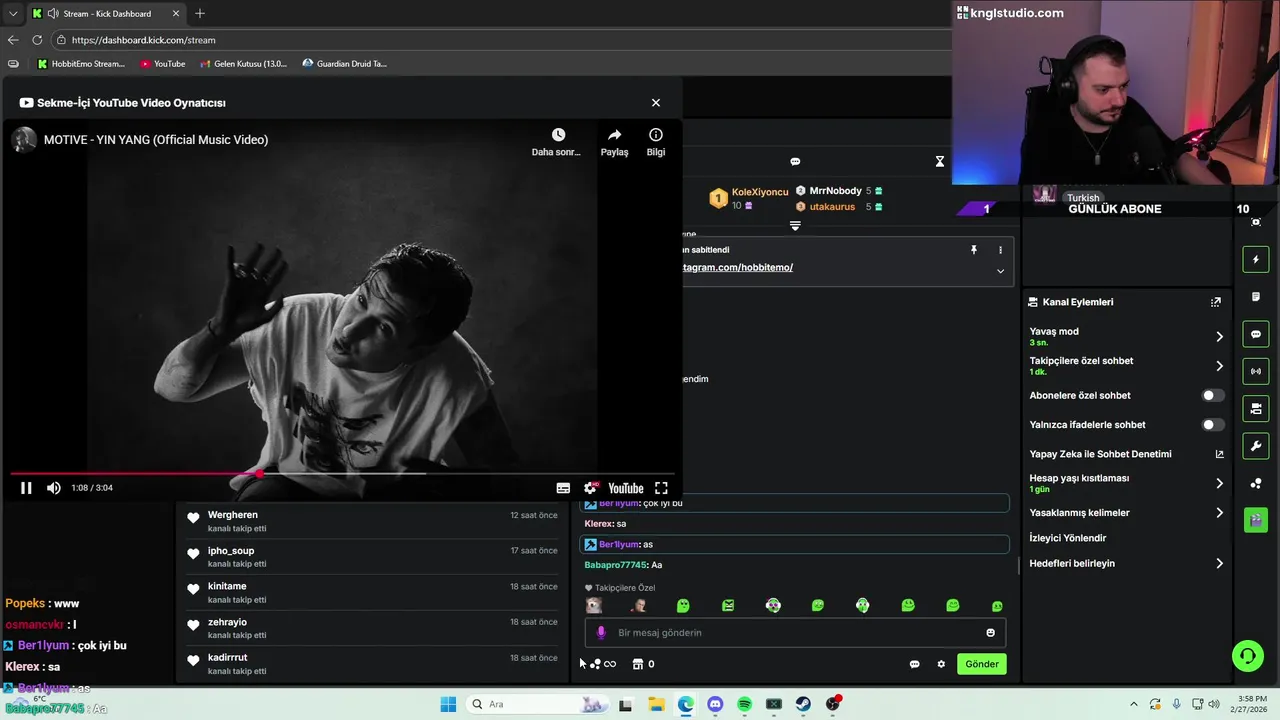Screen dimensions: 1280x720
Task: Click the chat bubble icon beside Gönder
Action: coord(914,664)
